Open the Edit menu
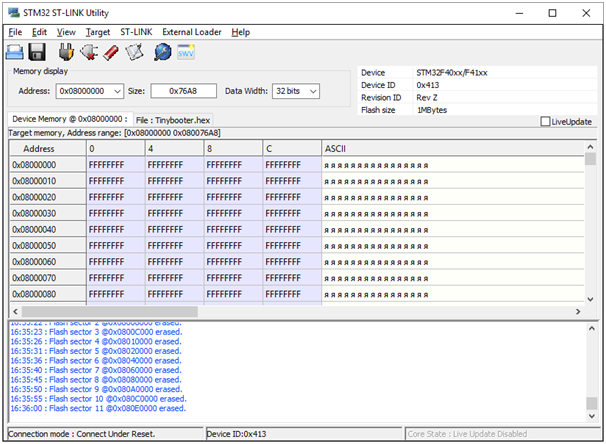 [x=39, y=32]
